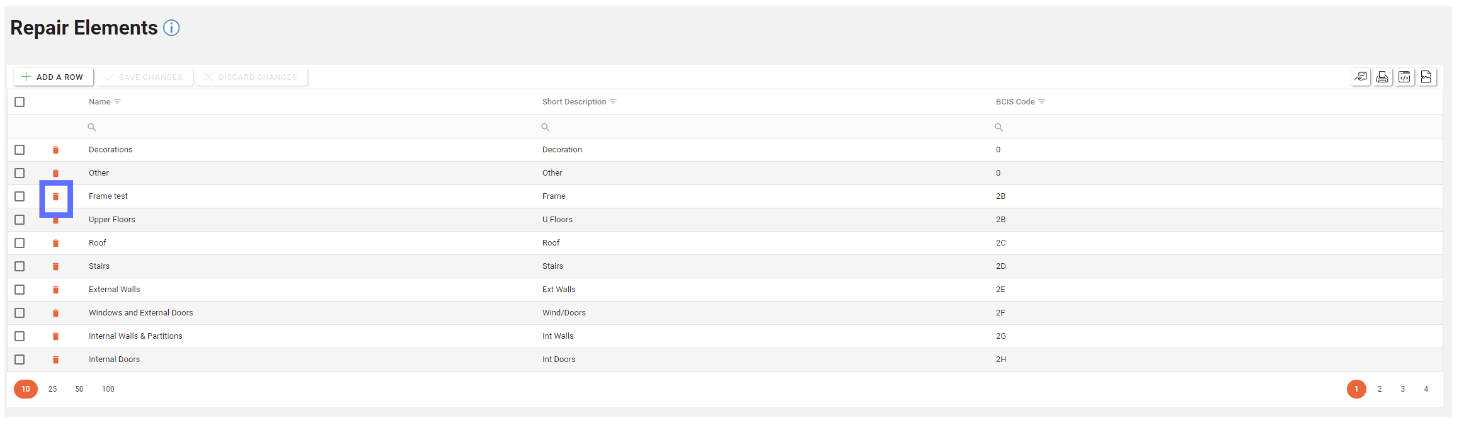Click the info icon beside Repair Elements
Viewport: 1459px width, 425px height.
tap(171, 28)
